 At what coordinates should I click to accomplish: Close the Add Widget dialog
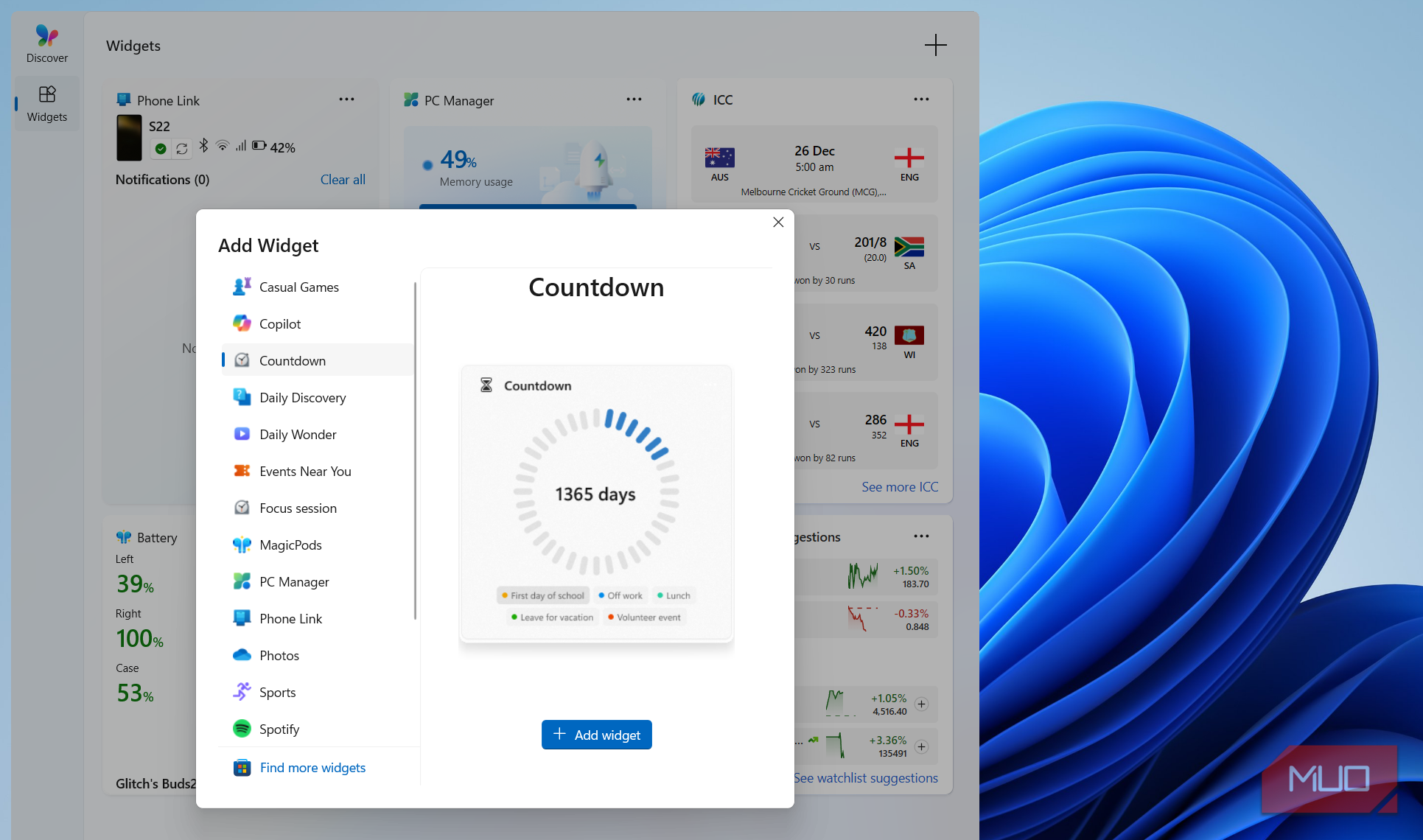[x=778, y=222]
